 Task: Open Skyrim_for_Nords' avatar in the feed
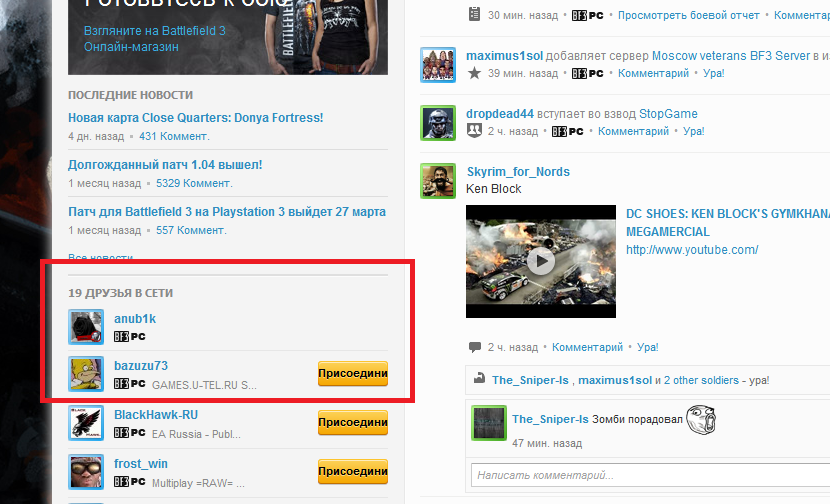(438, 181)
